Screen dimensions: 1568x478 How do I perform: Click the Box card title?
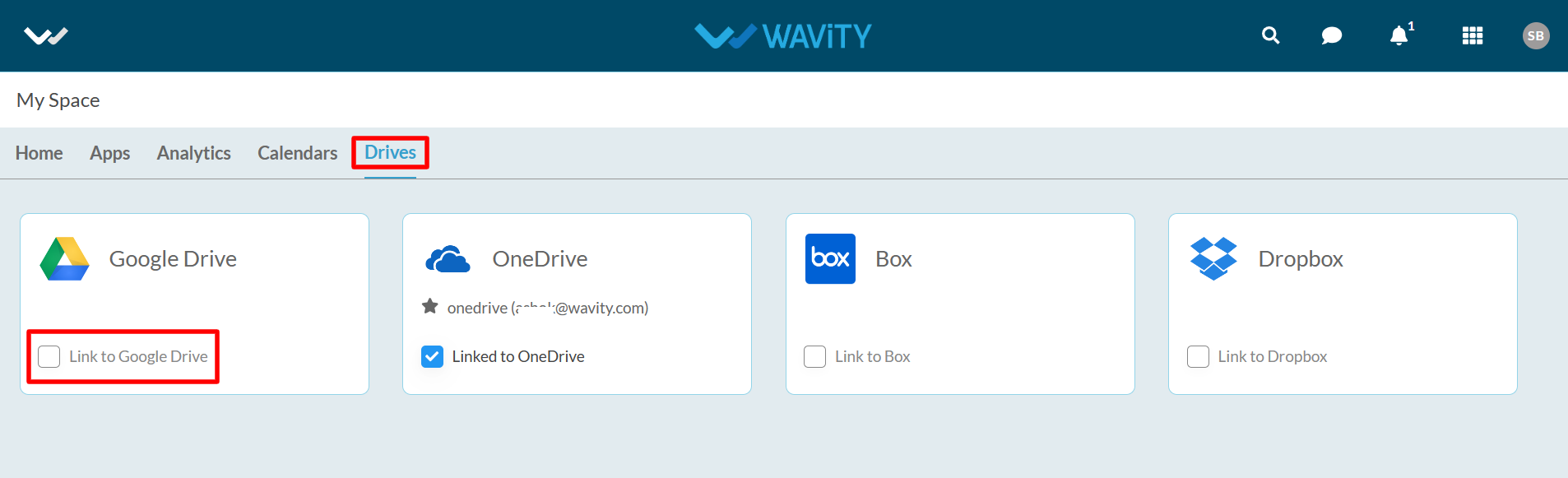(893, 259)
